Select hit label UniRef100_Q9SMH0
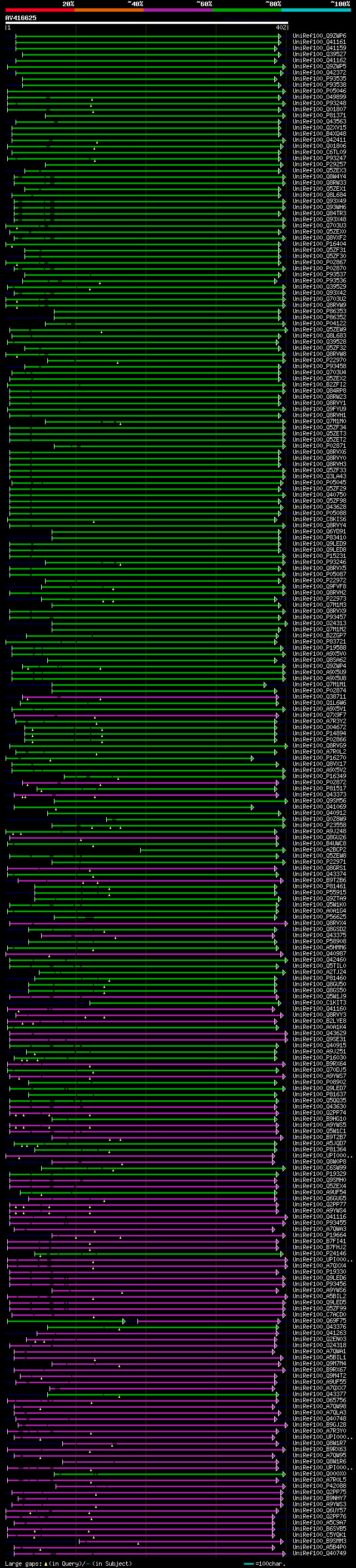 click(319, 1180)
